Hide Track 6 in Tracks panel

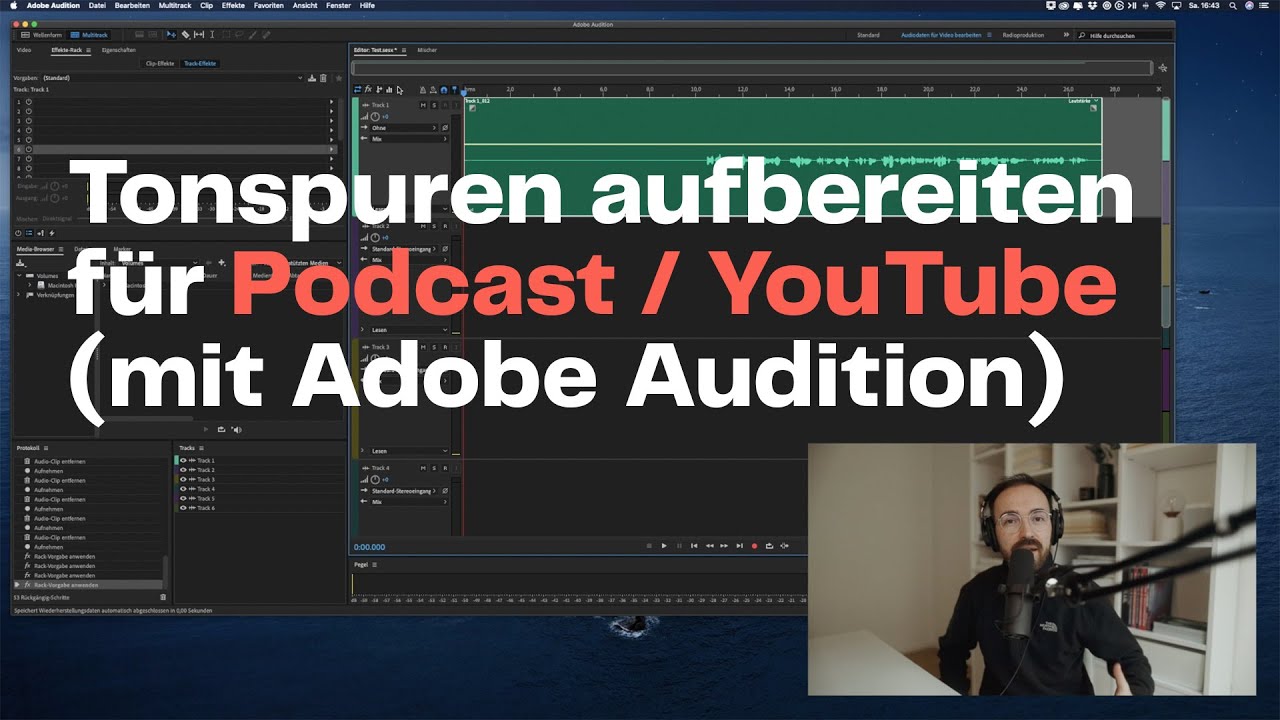pyautogui.click(x=183, y=508)
